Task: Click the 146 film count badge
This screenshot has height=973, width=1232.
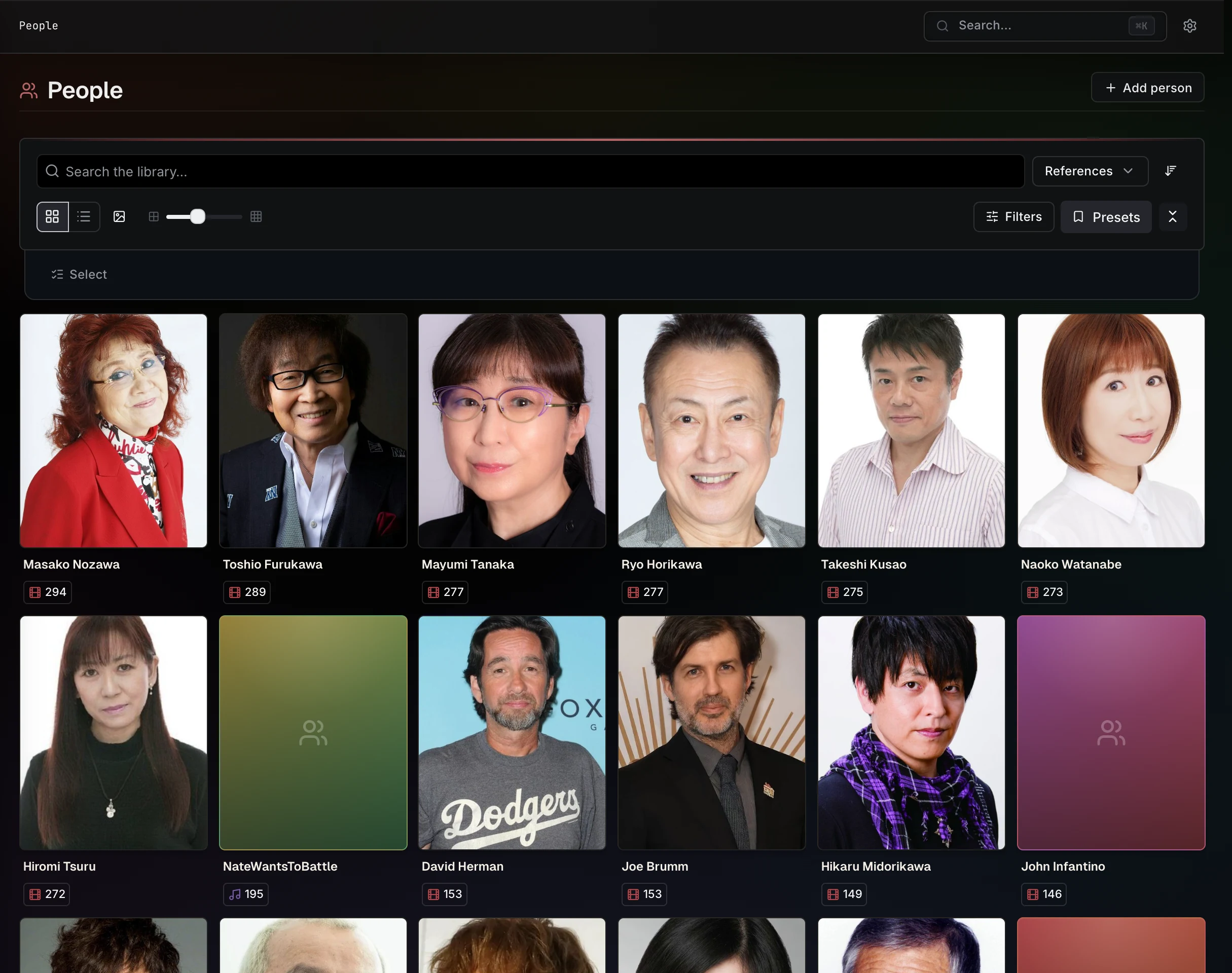Action: click(1043, 894)
